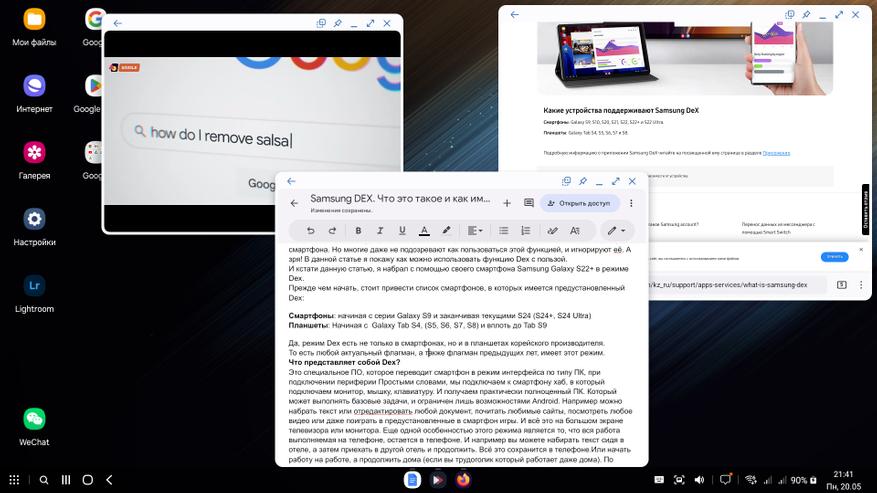
Task: Click the Открыть доступ share button
Action: [x=579, y=203]
